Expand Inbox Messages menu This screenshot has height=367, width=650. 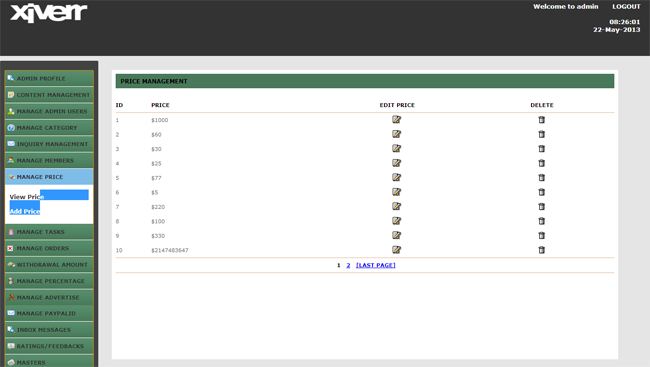[49, 330]
